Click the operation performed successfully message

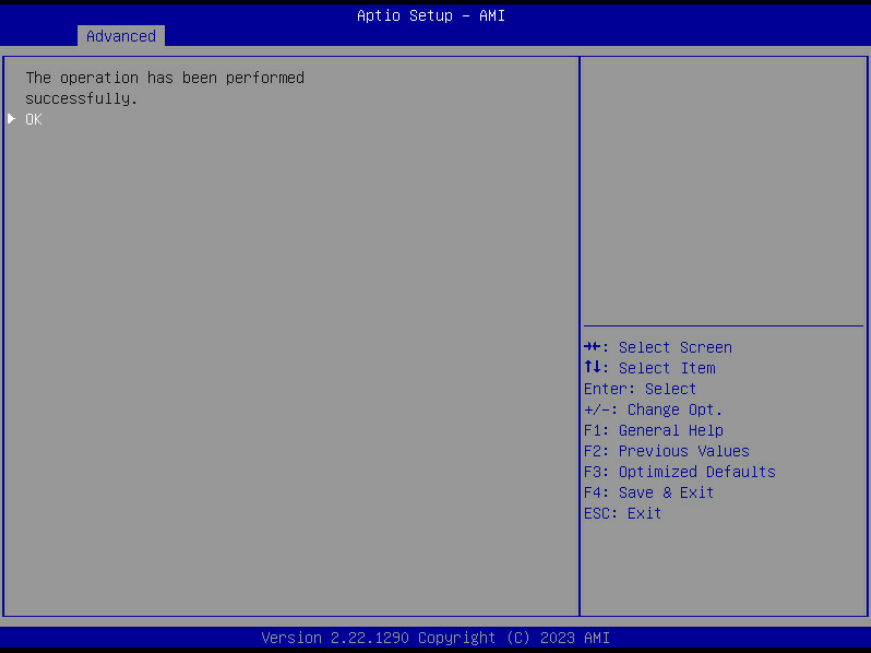coord(164,88)
